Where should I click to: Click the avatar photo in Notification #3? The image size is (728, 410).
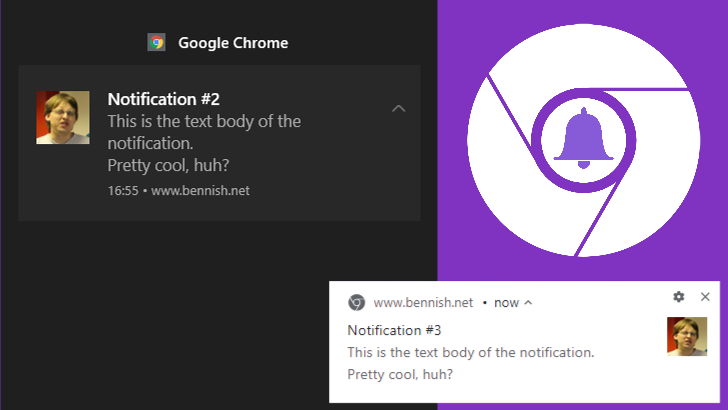[x=687, y=336]
